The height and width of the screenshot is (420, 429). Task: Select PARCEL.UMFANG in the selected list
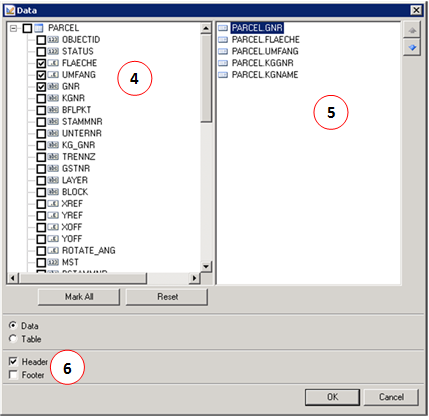click(265, 52)
